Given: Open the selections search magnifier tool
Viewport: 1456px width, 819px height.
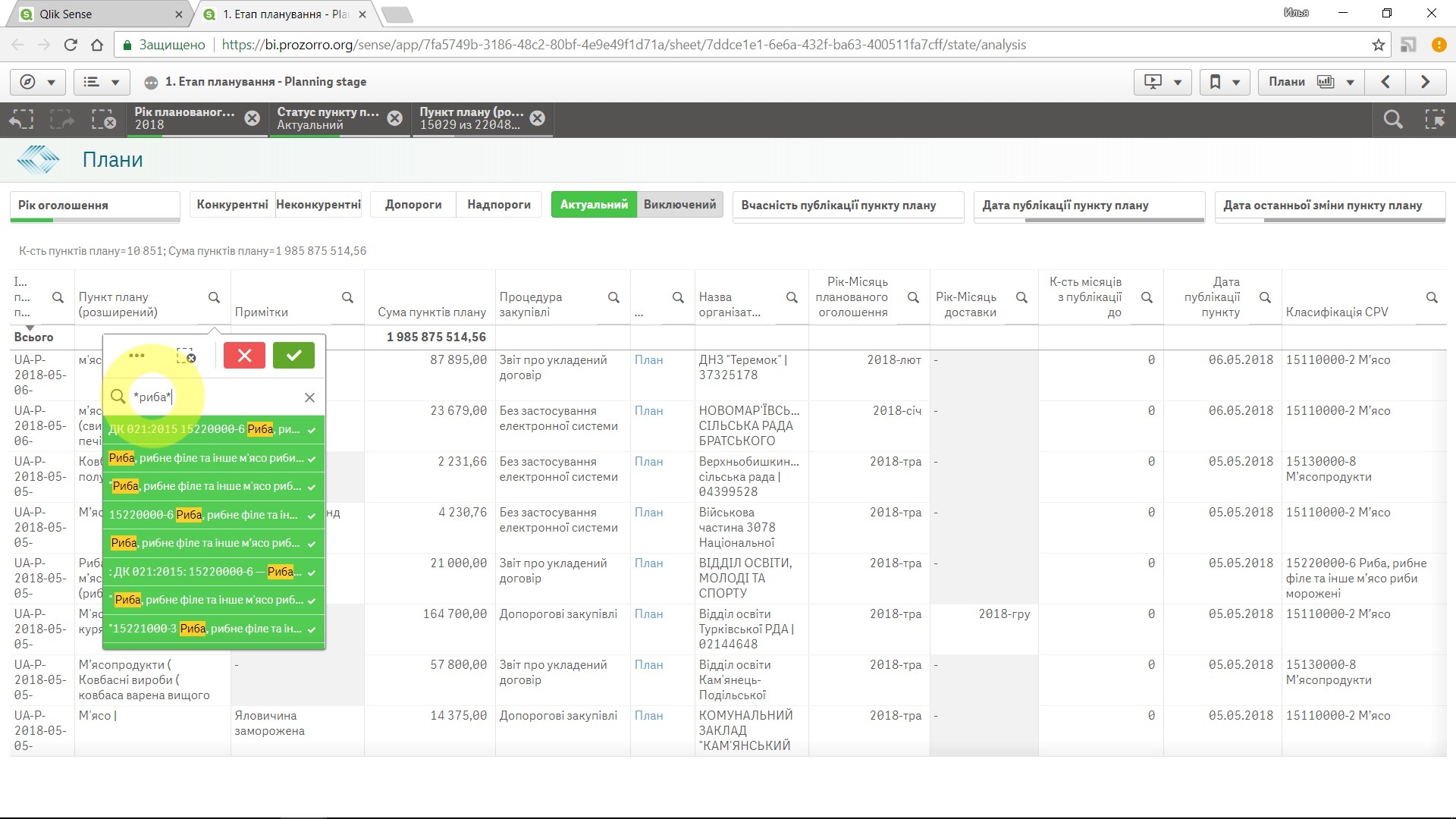Looking at the screenshot, I should click(1392, 119).
